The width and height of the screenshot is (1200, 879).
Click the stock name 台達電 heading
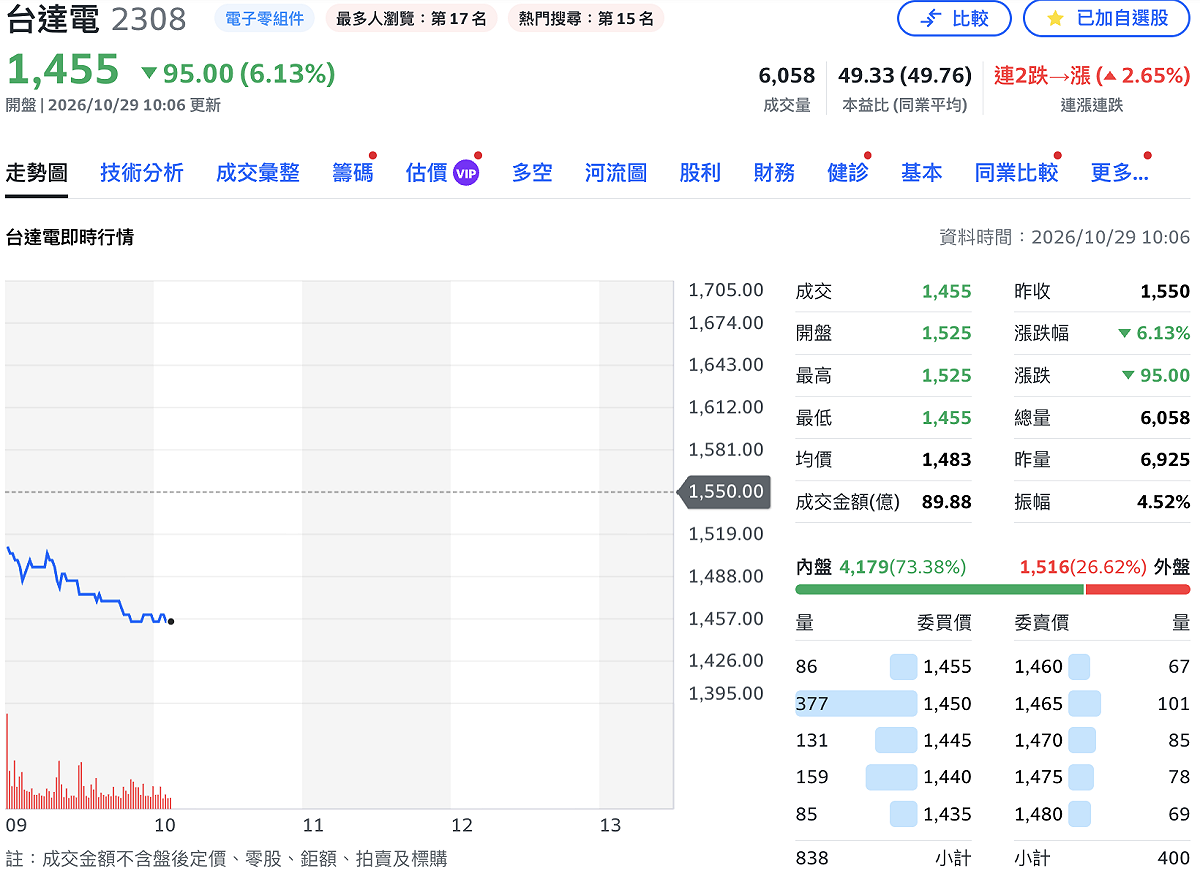click(53, 19)
